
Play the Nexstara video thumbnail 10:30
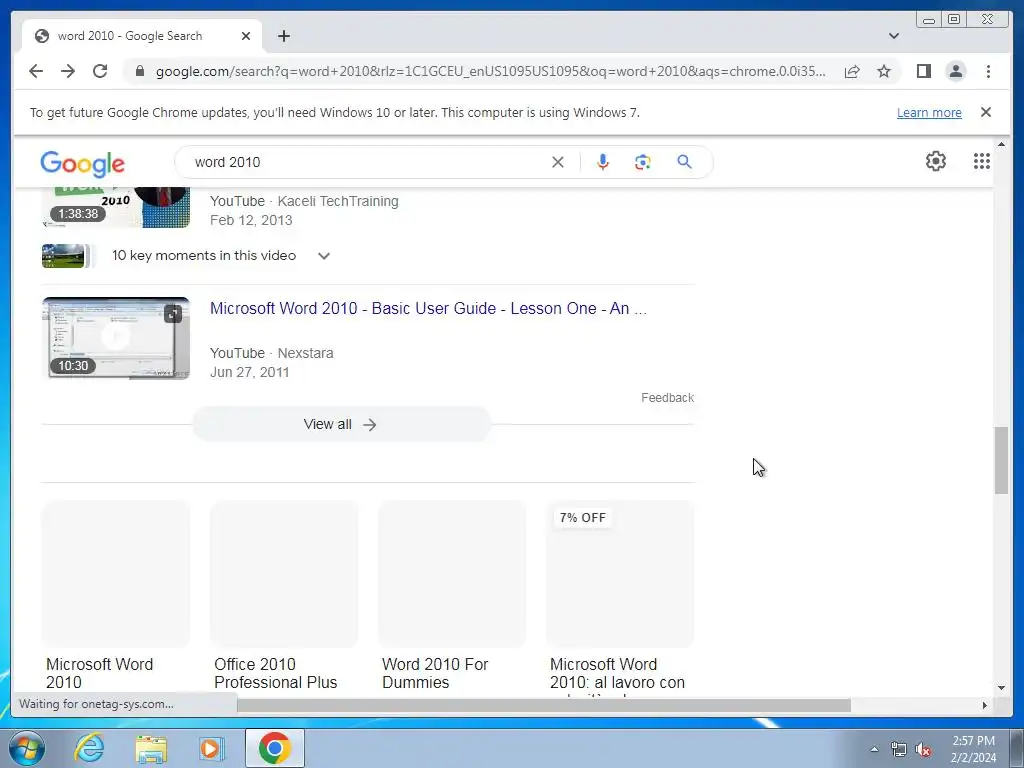(116, 338)
